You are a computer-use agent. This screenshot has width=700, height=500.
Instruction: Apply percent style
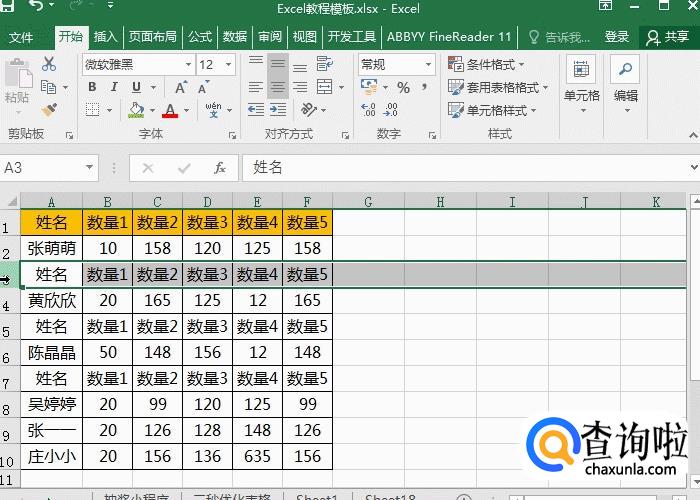coord(403,88)
